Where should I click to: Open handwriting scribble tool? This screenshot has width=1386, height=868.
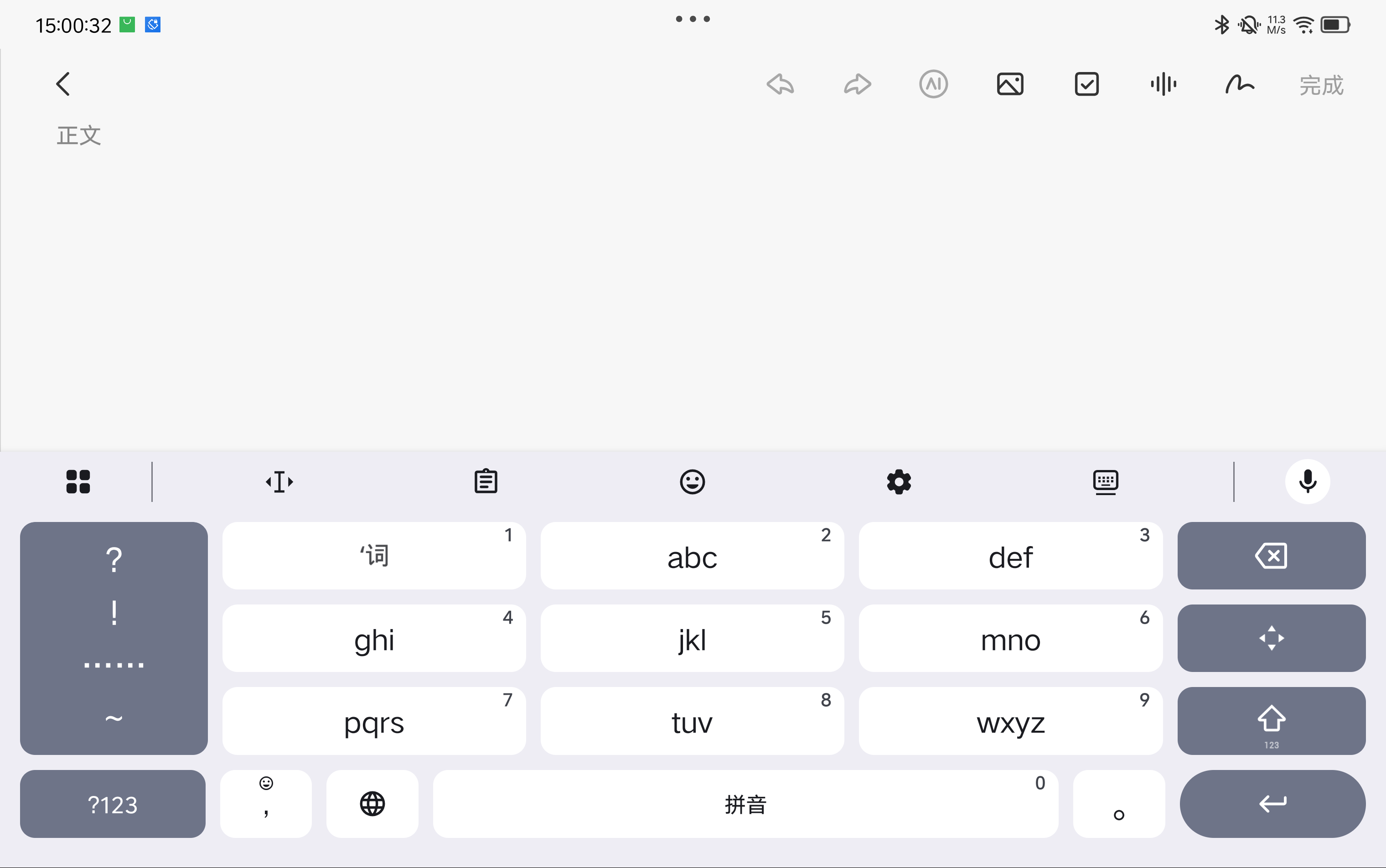point(1240,84)
